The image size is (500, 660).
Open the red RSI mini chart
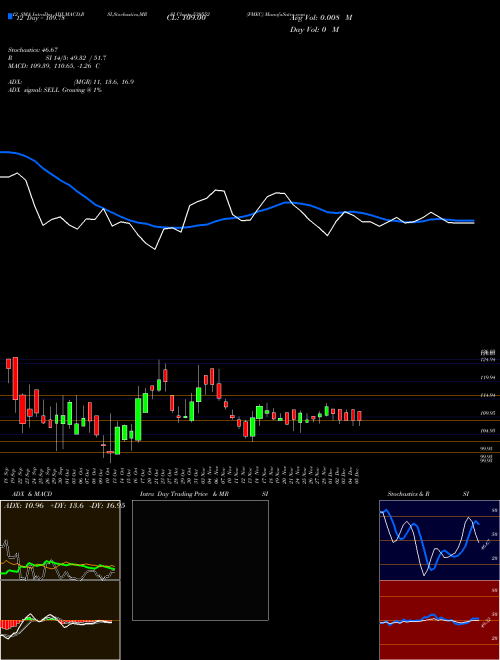pyautogui.click(x=439, y=620)
